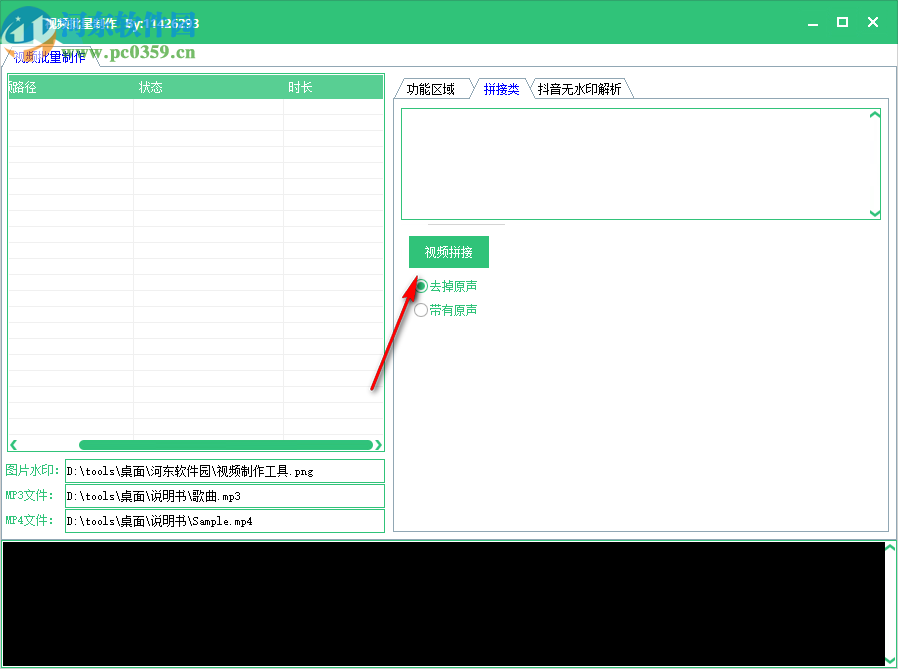Click the 状态 column header
Viewport: 898px width, 669px height.
(x=208, y=87)
